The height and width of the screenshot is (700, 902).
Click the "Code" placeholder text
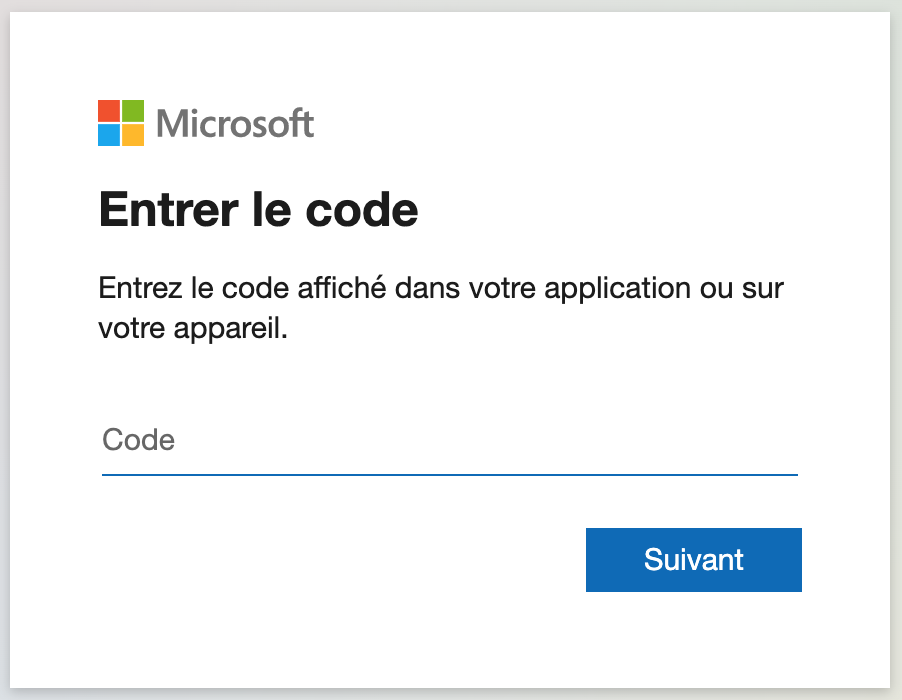(x=139, y=440)
